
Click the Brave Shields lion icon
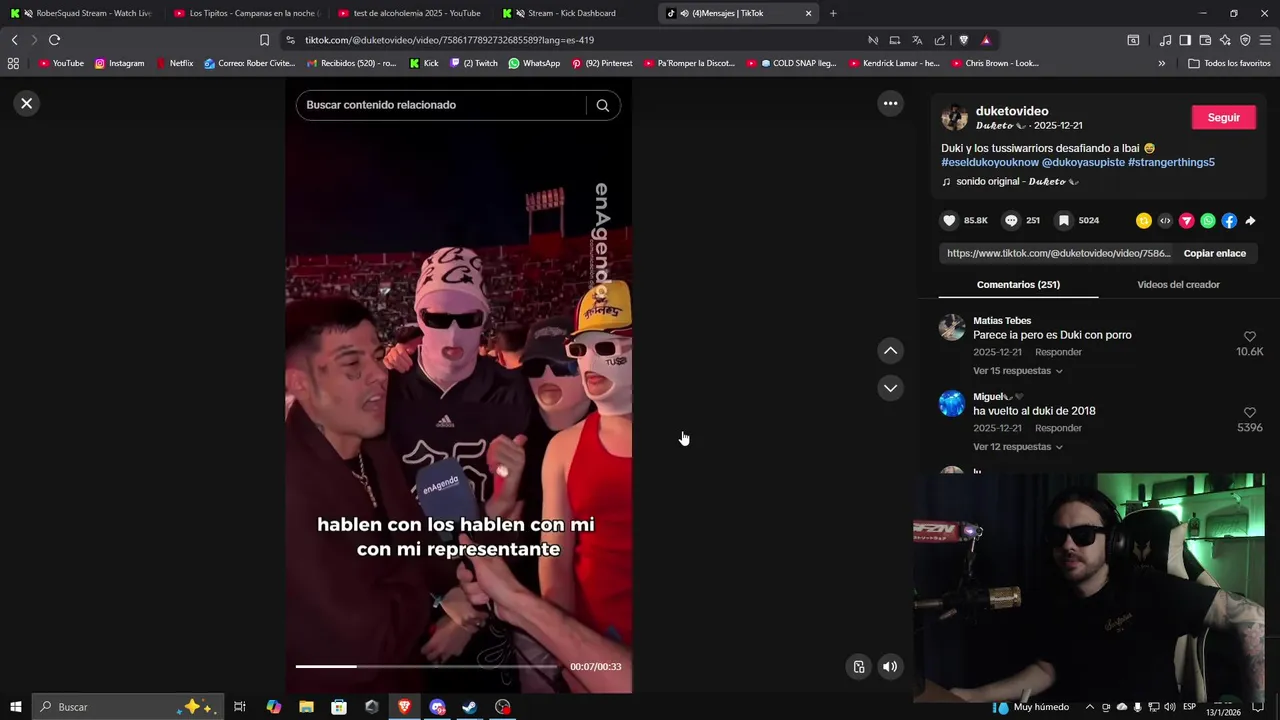(x=963, y=40)
